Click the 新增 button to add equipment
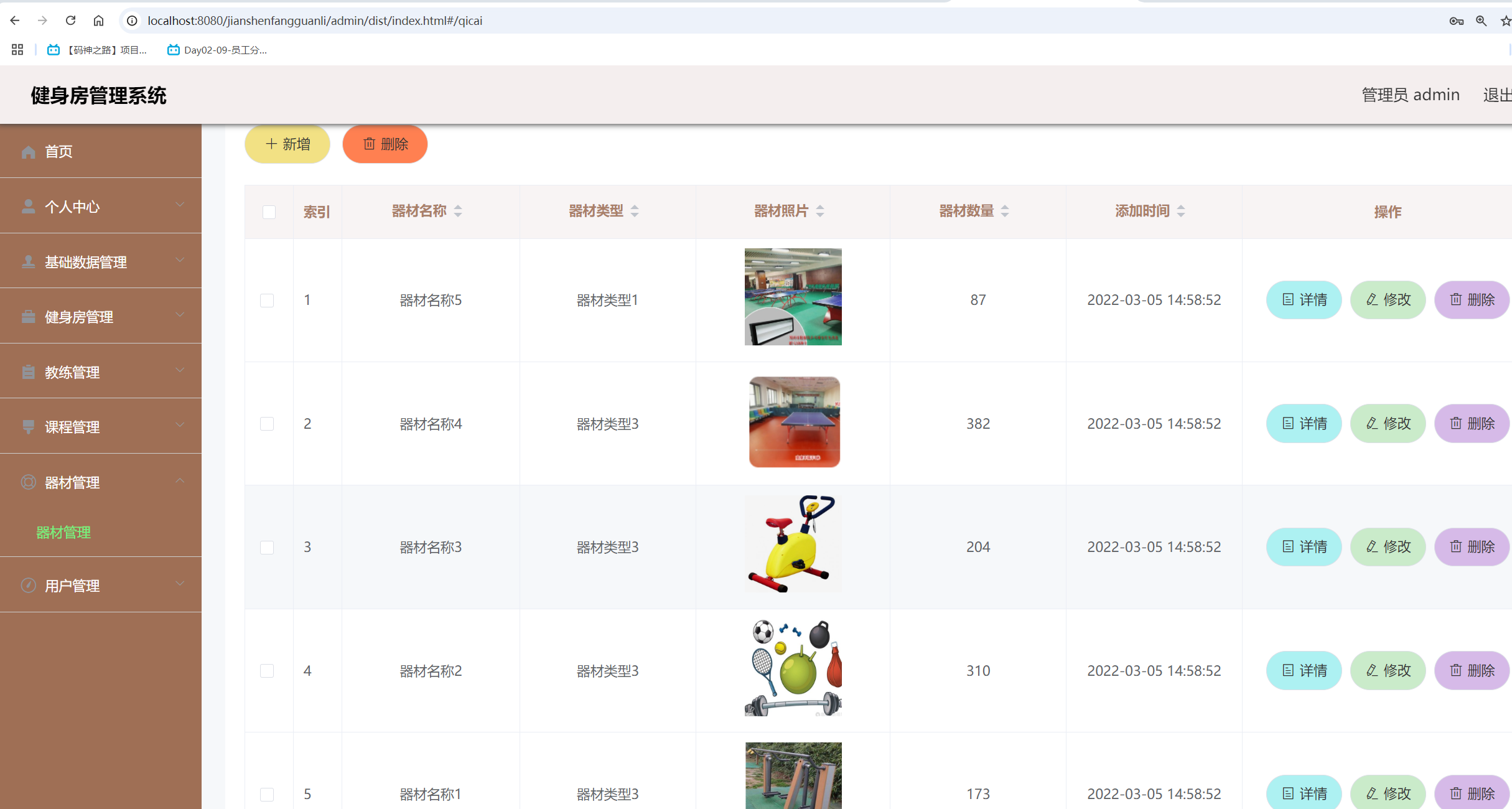Image resolution: width=1512 pixels, height=809 pixels. [x=287, y=144]
